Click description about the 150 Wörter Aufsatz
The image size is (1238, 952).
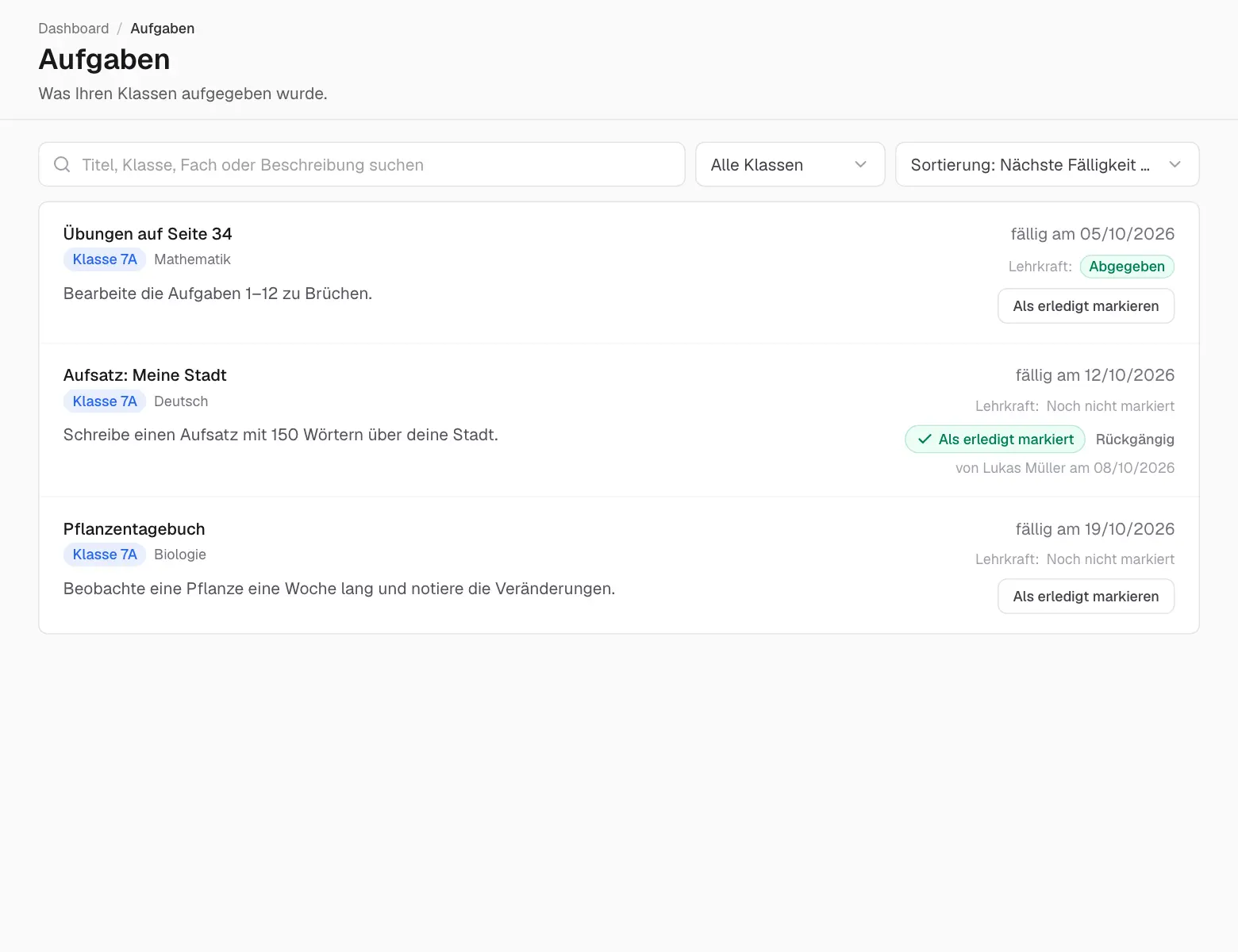click(x=281, y=435)
